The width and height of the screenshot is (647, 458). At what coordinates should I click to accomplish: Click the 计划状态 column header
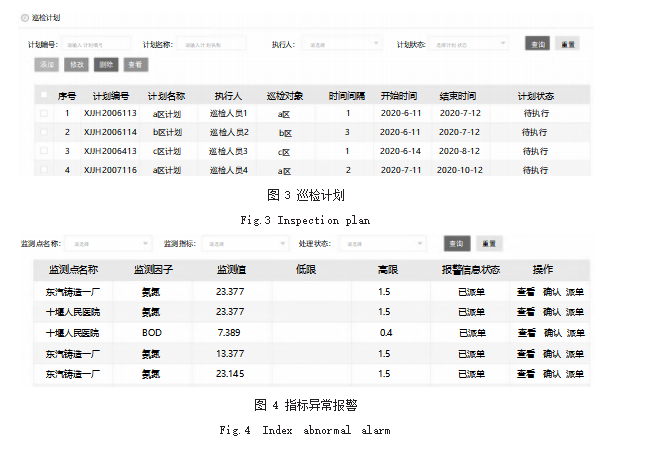[x=536, y=96]
